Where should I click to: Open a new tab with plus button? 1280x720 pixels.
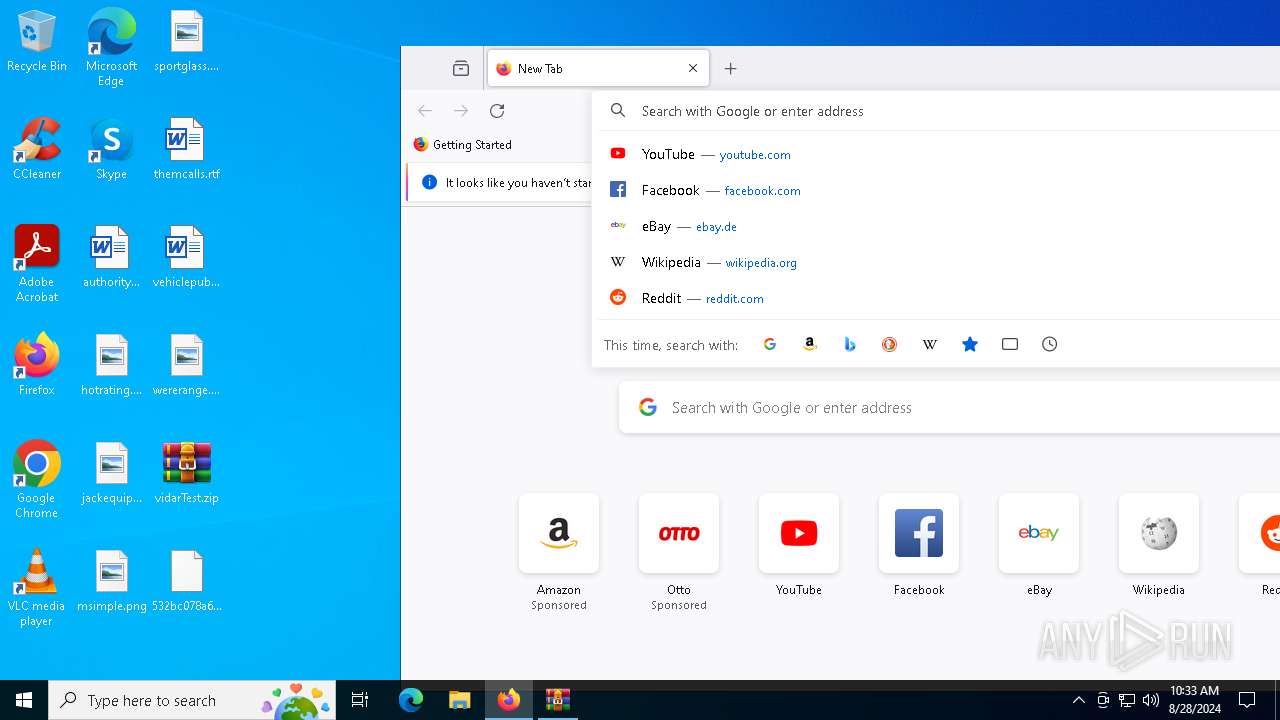coord(731,69)
